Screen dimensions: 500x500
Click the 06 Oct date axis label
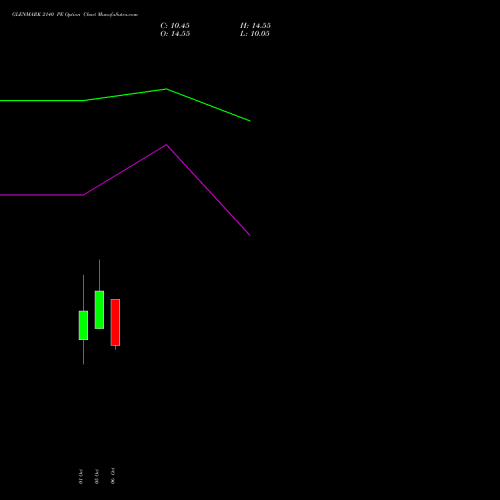[x=113, y=476]
